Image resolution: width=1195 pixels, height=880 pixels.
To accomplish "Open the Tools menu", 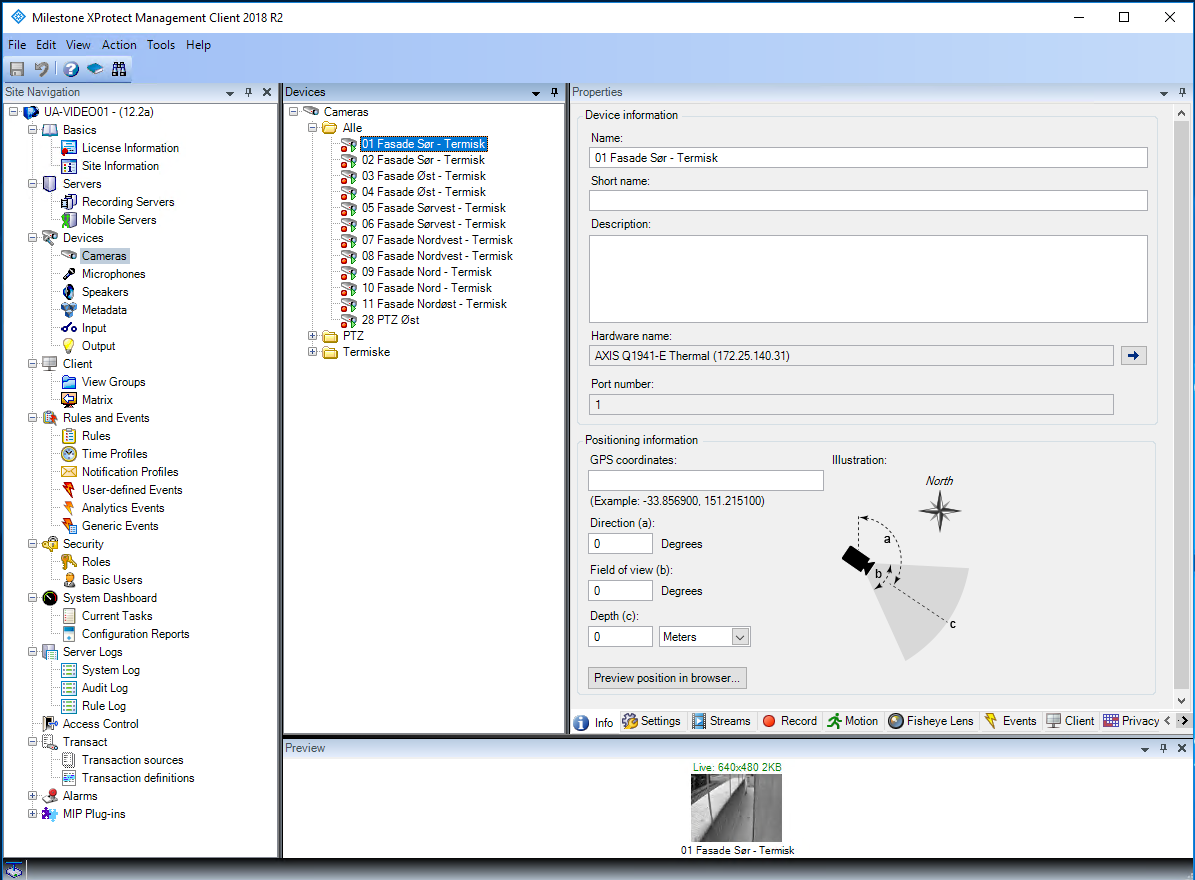I will pos(161,45).
